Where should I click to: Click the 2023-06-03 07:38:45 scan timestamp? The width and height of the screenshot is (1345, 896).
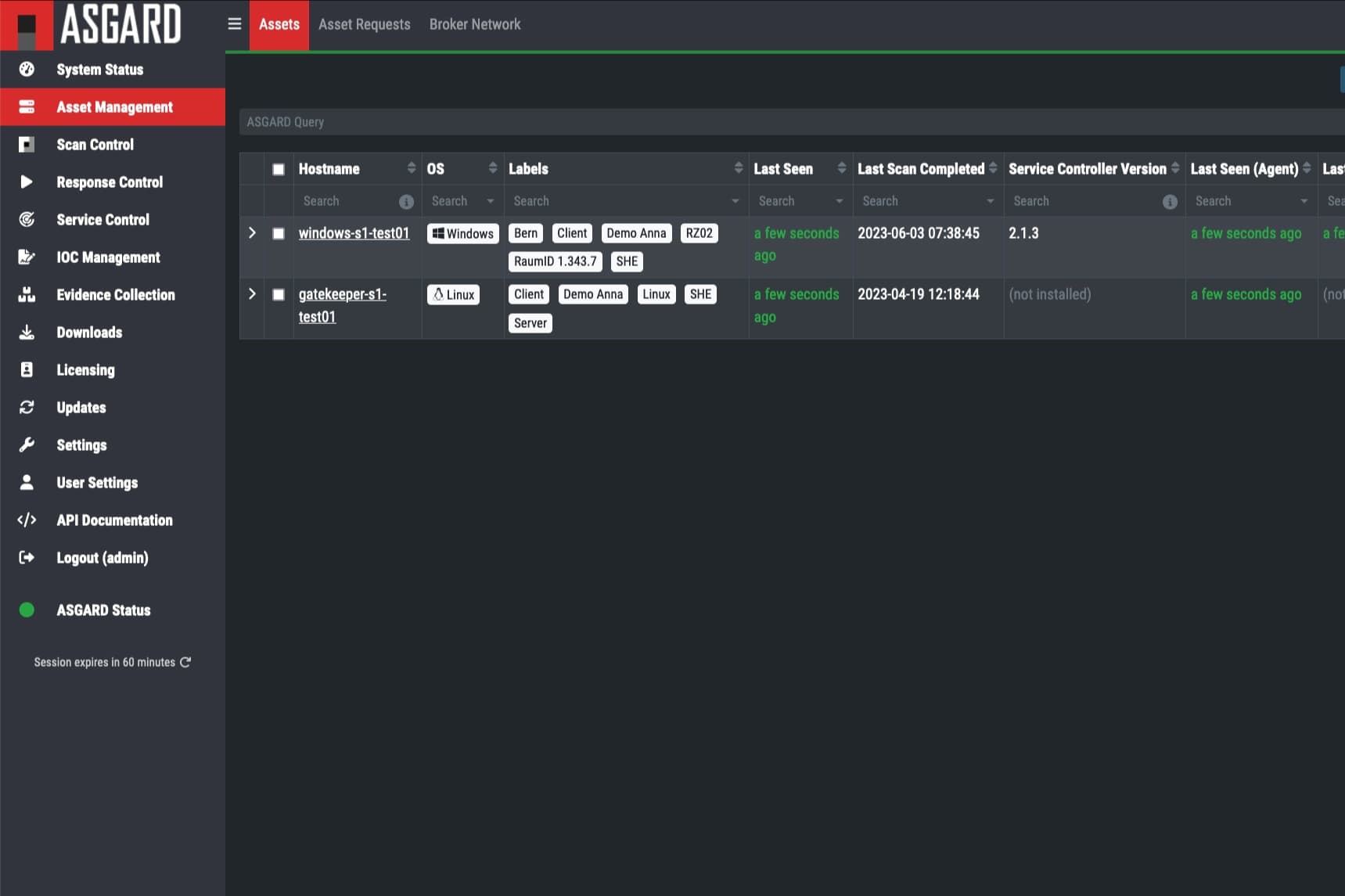pyautogui.click(x=919, y=233)
